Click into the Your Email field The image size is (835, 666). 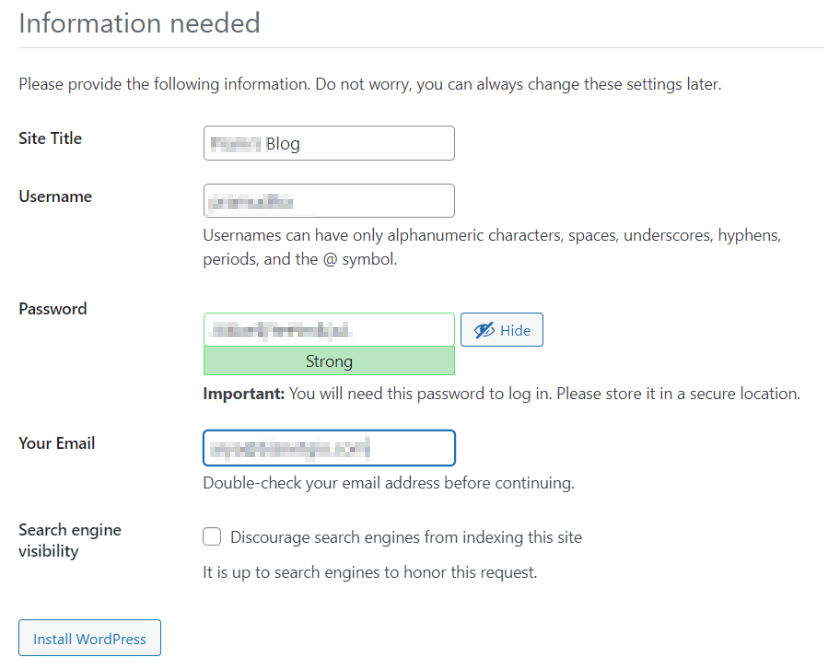point(328,448)
